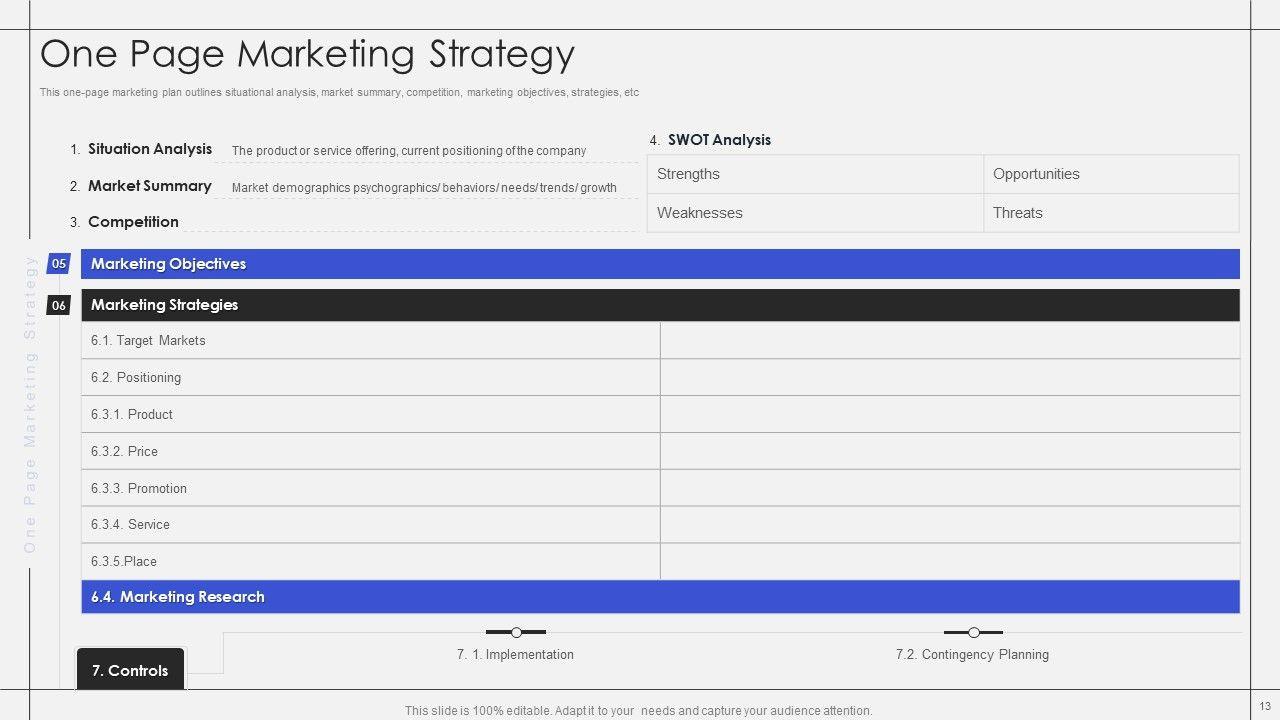Click the One Page Marketing Strategy title
1280x720 pixels.
pos(307,54)
